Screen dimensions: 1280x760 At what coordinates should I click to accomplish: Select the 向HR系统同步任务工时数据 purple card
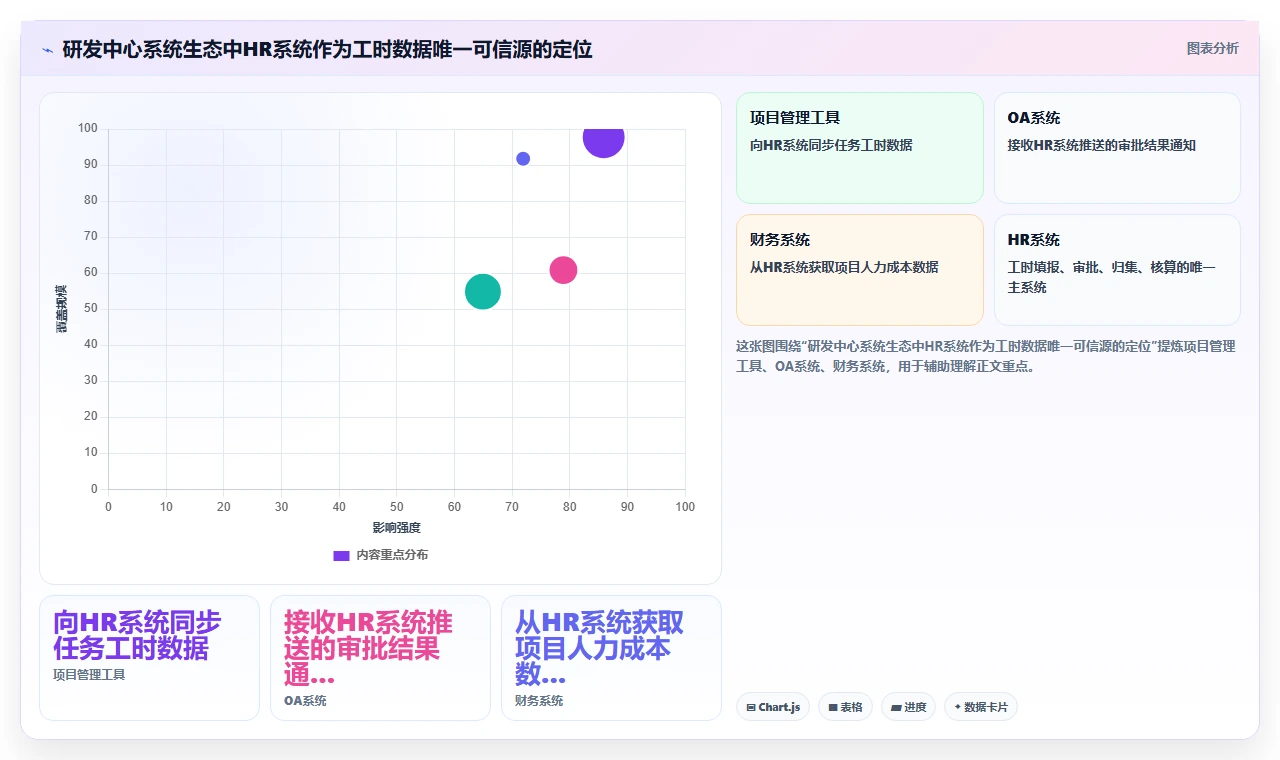click(x=149, y=658)
